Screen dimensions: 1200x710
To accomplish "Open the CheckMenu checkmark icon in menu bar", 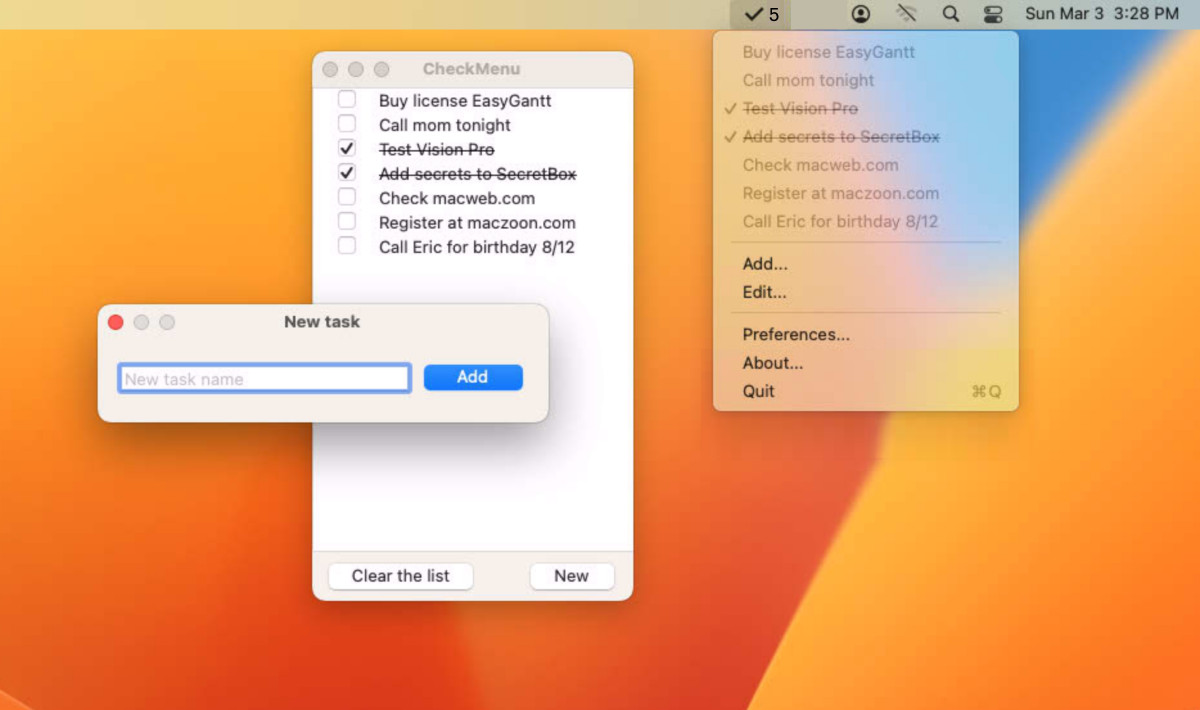I will click(761, 14).
